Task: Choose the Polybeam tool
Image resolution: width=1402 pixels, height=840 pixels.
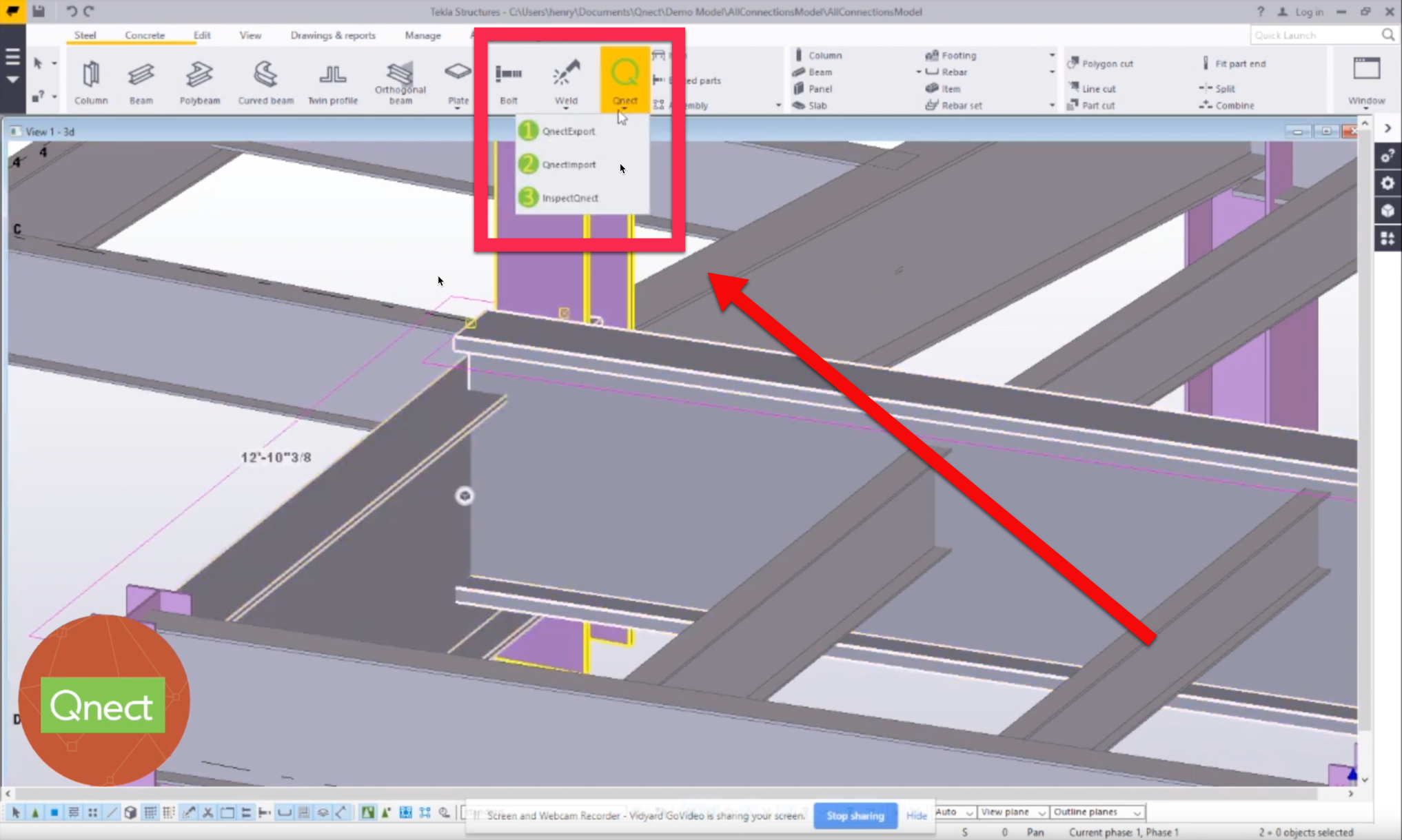Action: (x=200, y=81)
